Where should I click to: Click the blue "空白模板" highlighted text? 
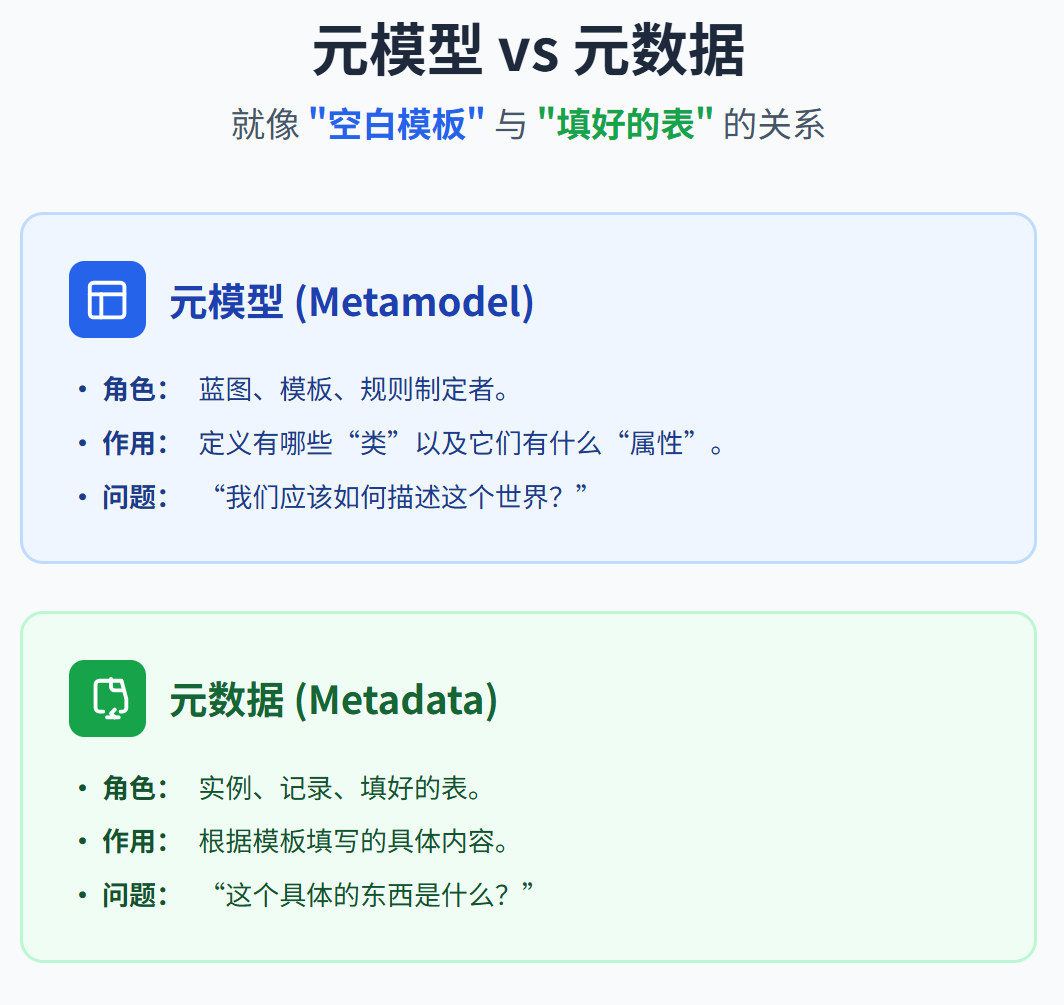pyautogui.click(x=397, y=124)
